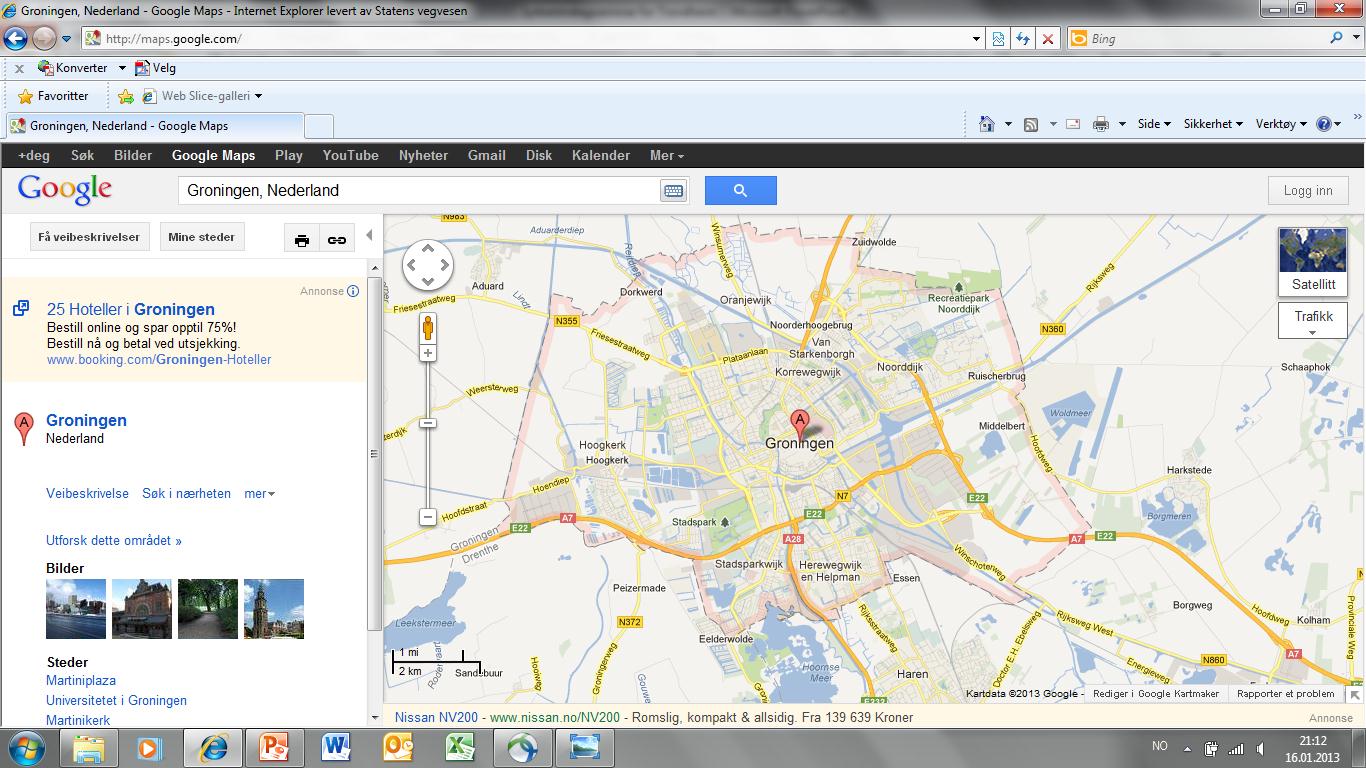
Task: Open PowerPoint from the taskbar
Action: pos(274,748)
